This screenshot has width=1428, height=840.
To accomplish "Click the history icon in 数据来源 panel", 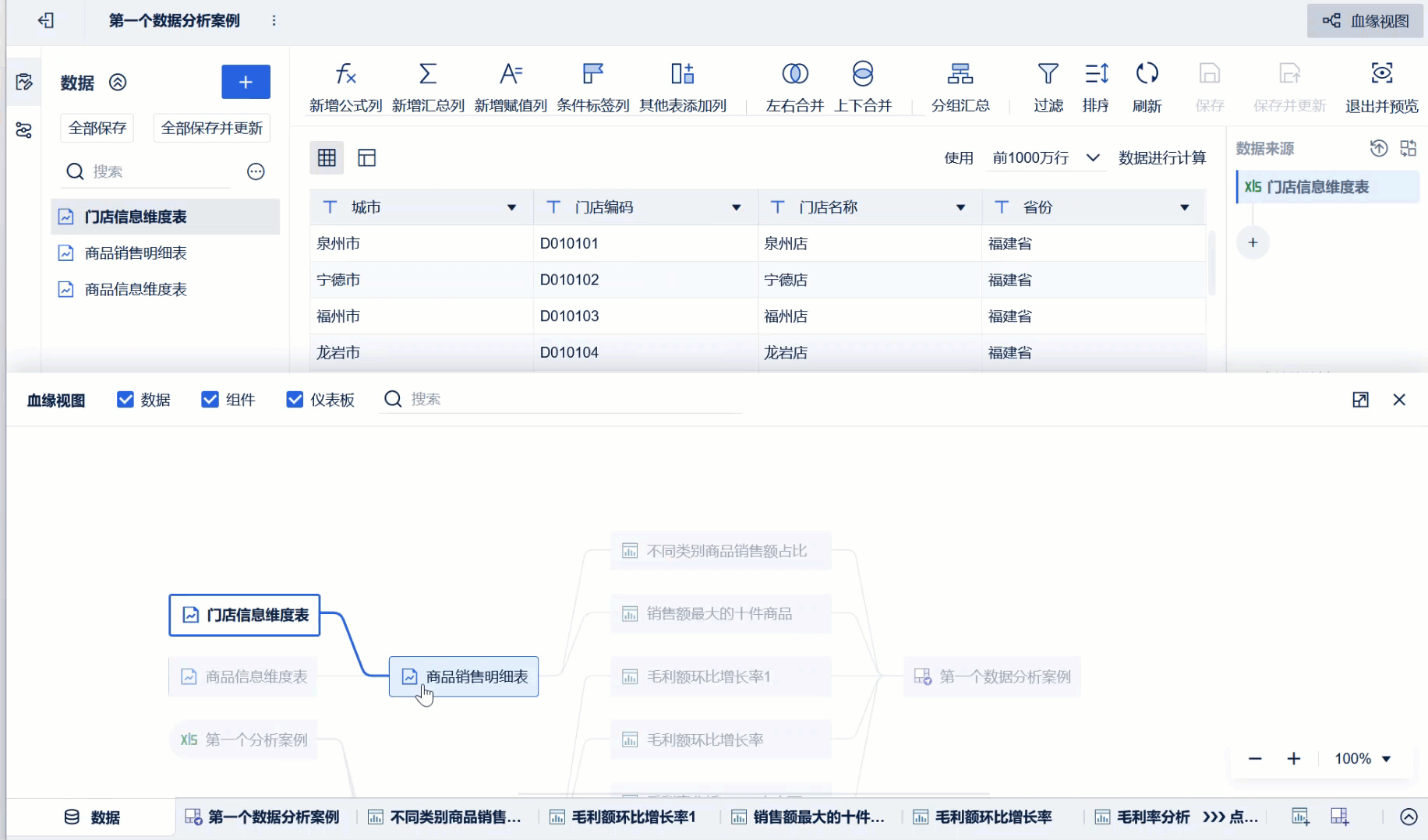I will (x=1379, y=148).
